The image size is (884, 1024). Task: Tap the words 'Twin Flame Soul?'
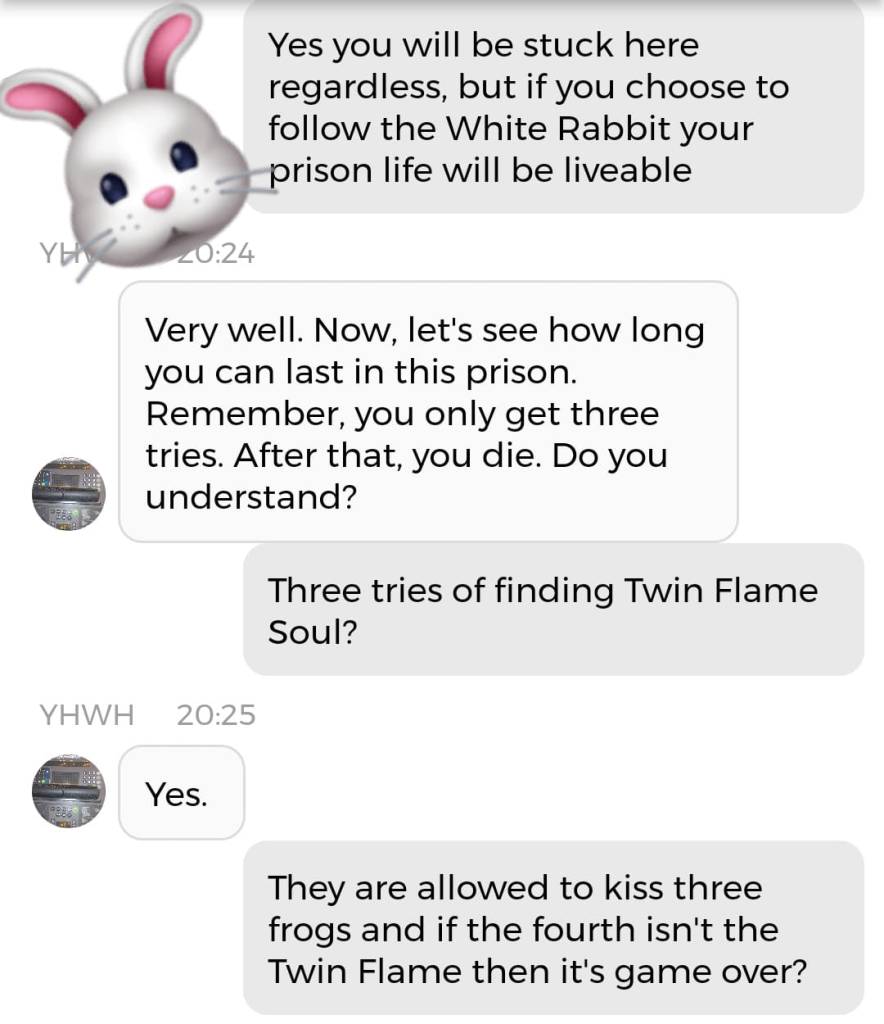click(543, 611)
